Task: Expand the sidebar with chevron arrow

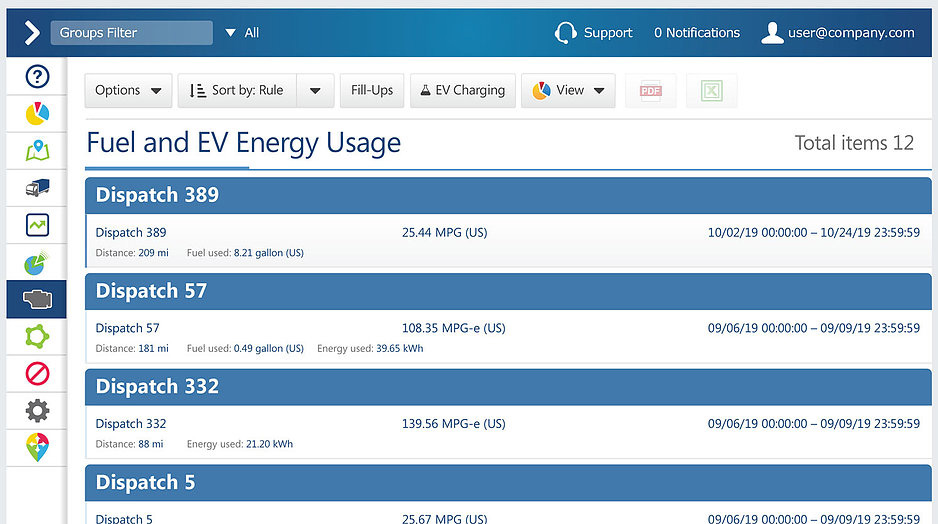Action: [32, 33]
